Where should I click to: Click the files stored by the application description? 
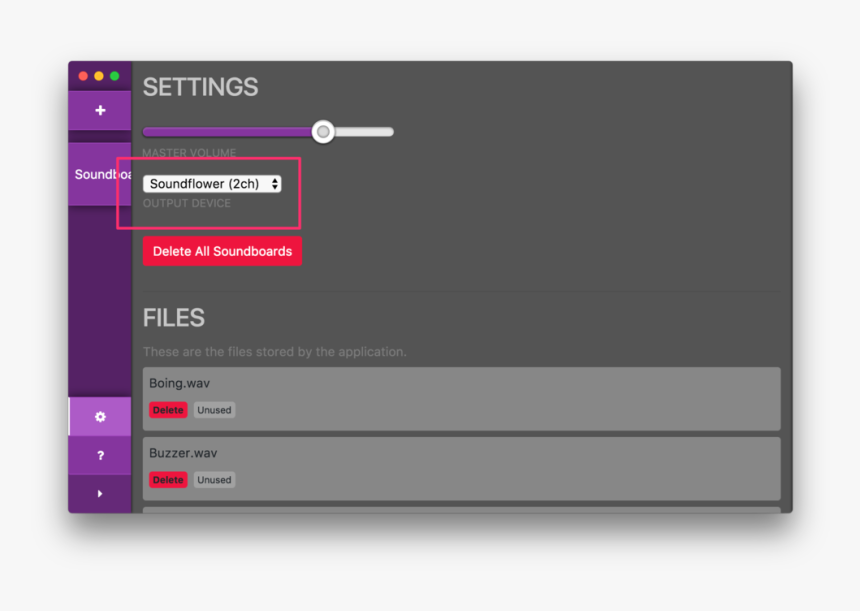point(275,352)
